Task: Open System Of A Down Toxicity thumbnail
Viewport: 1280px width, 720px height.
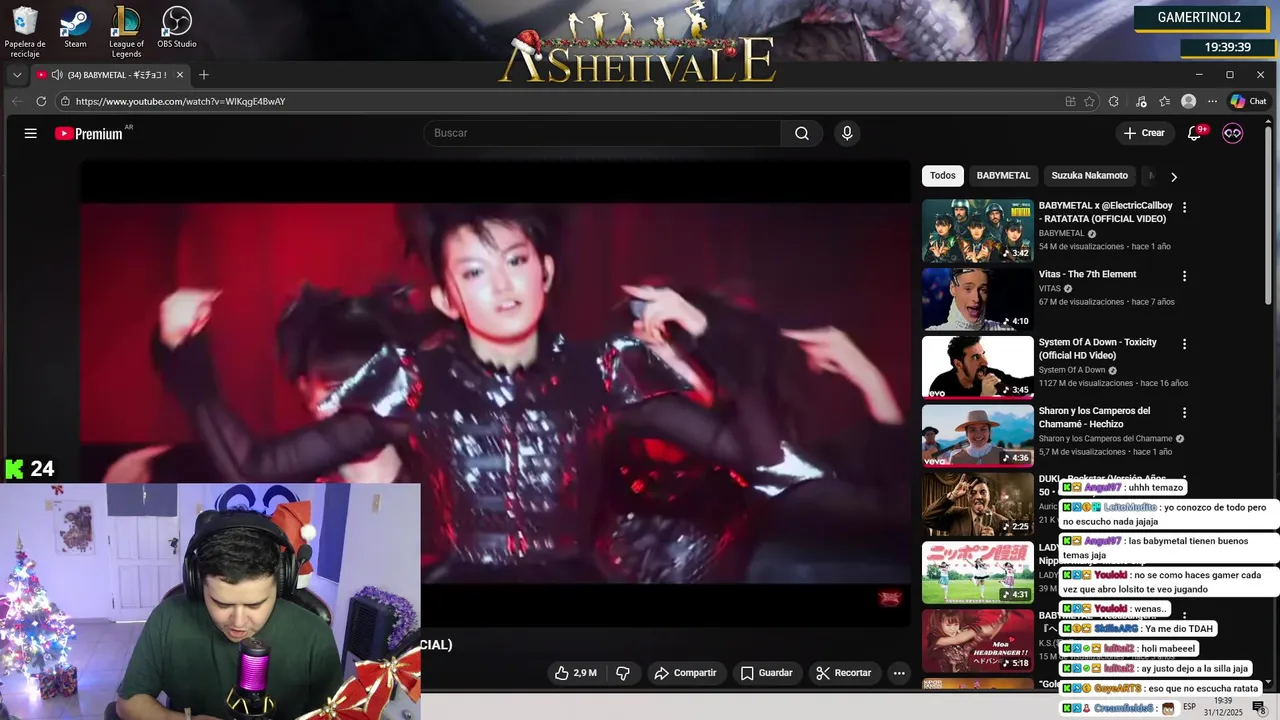Action: pos(977,367)
